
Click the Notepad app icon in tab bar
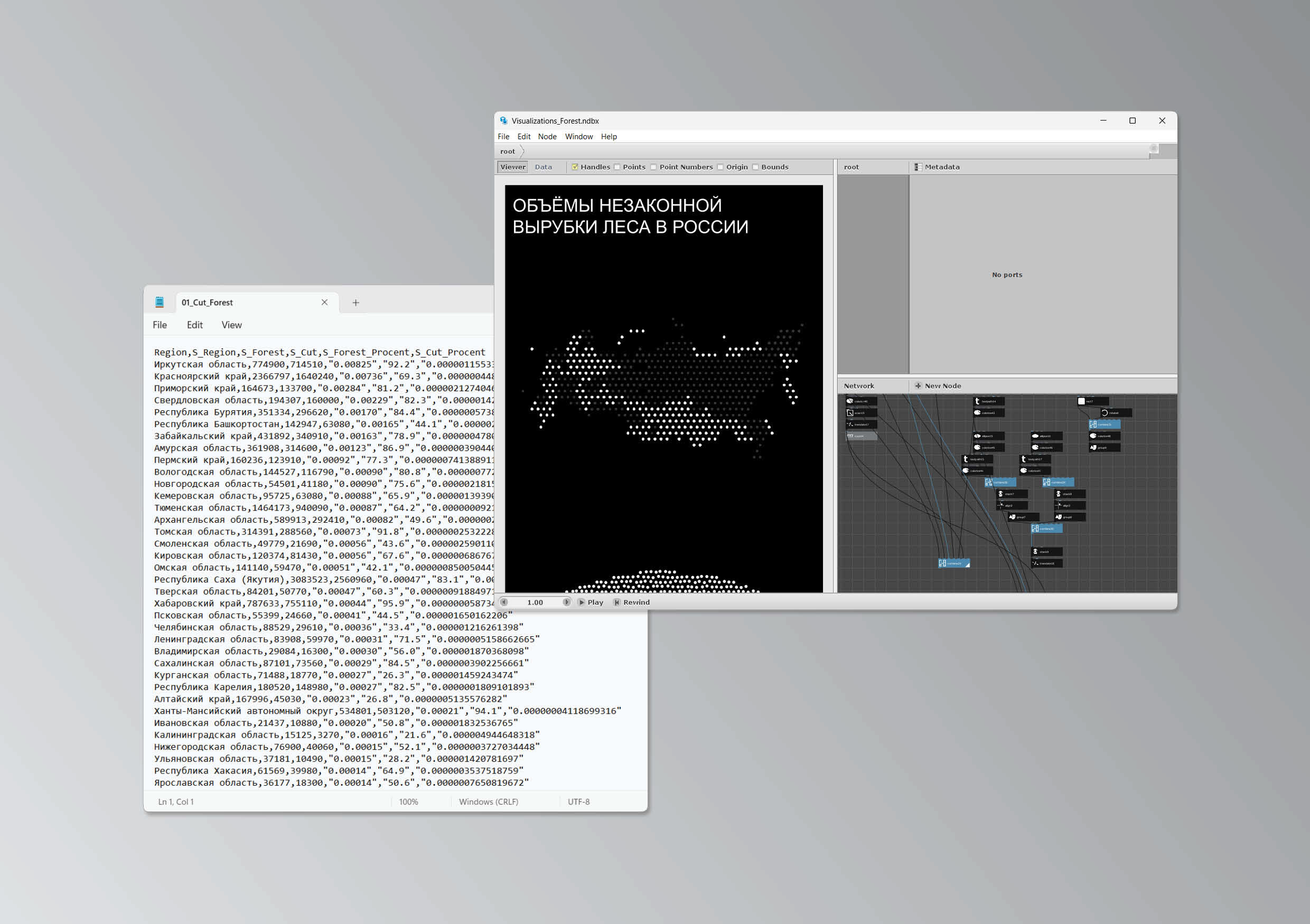(x=160, y=303)
